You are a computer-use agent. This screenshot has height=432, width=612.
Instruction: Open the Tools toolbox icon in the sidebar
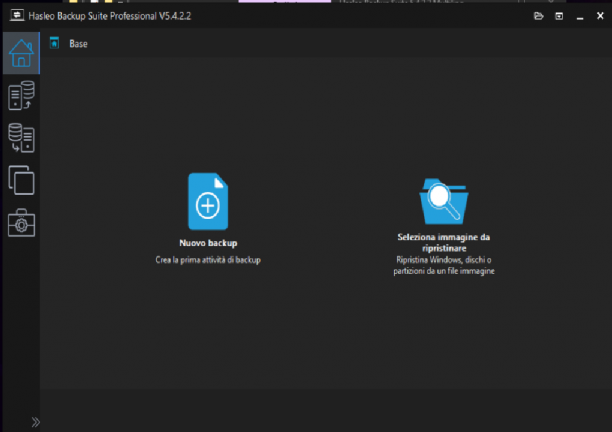(21, 223)
